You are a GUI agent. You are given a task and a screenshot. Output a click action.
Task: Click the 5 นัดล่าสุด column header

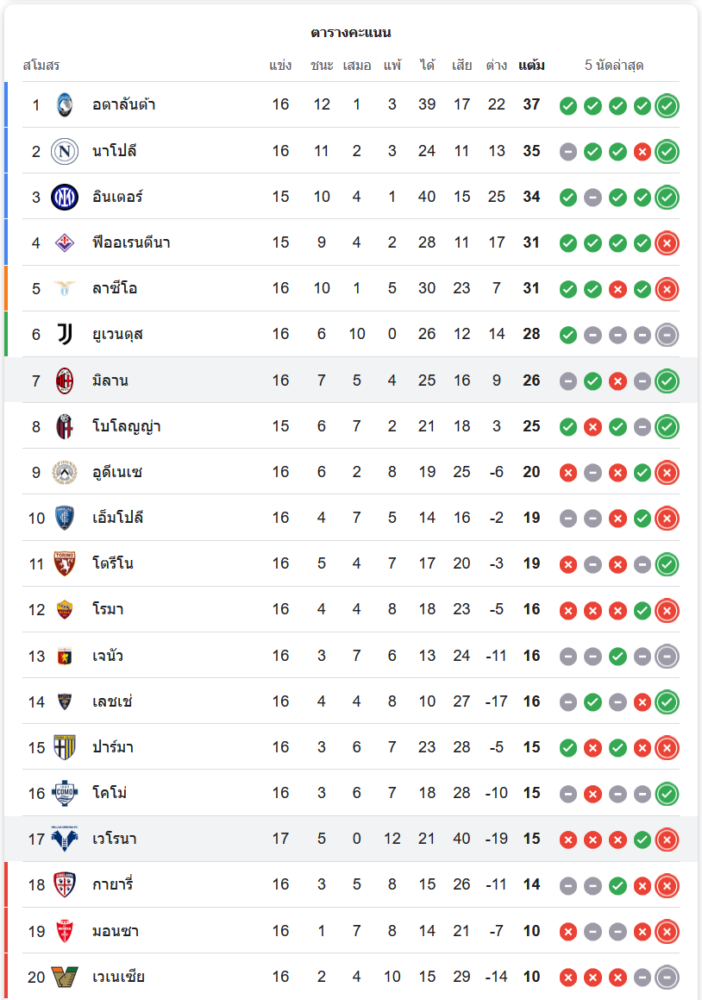(614, 66)
